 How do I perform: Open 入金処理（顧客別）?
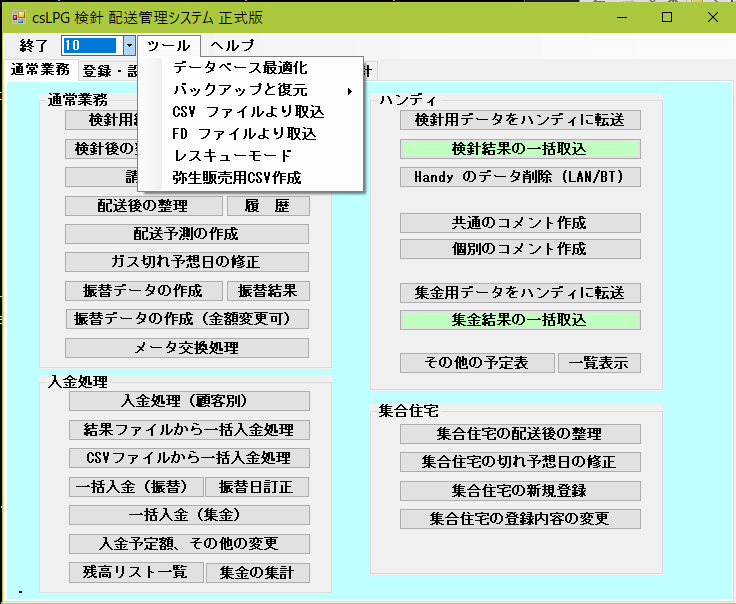point(187,401)
